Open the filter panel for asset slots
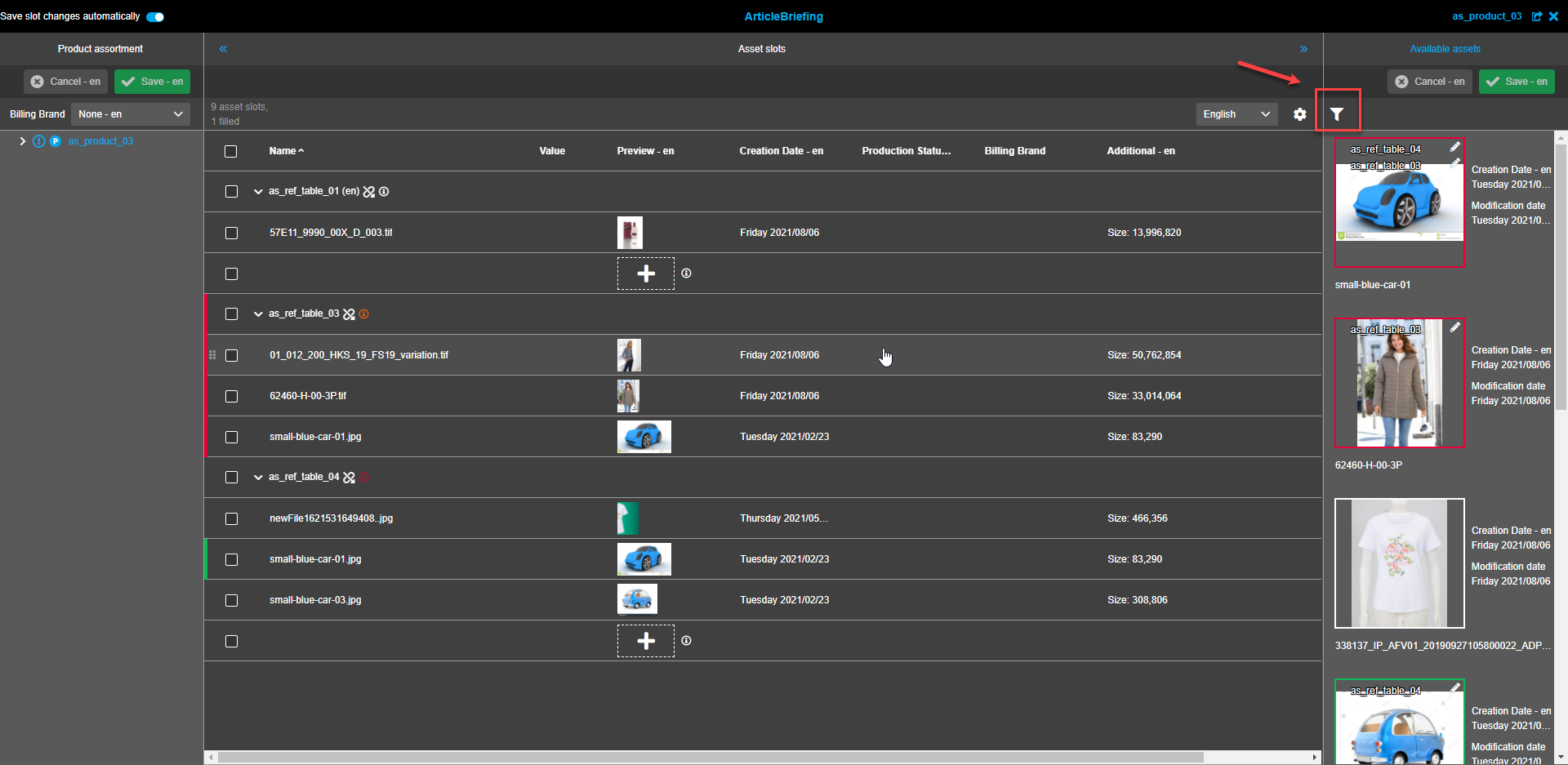Image resolution: width=1568 pixels, height=765 pixels. (x=1338, y=114)
